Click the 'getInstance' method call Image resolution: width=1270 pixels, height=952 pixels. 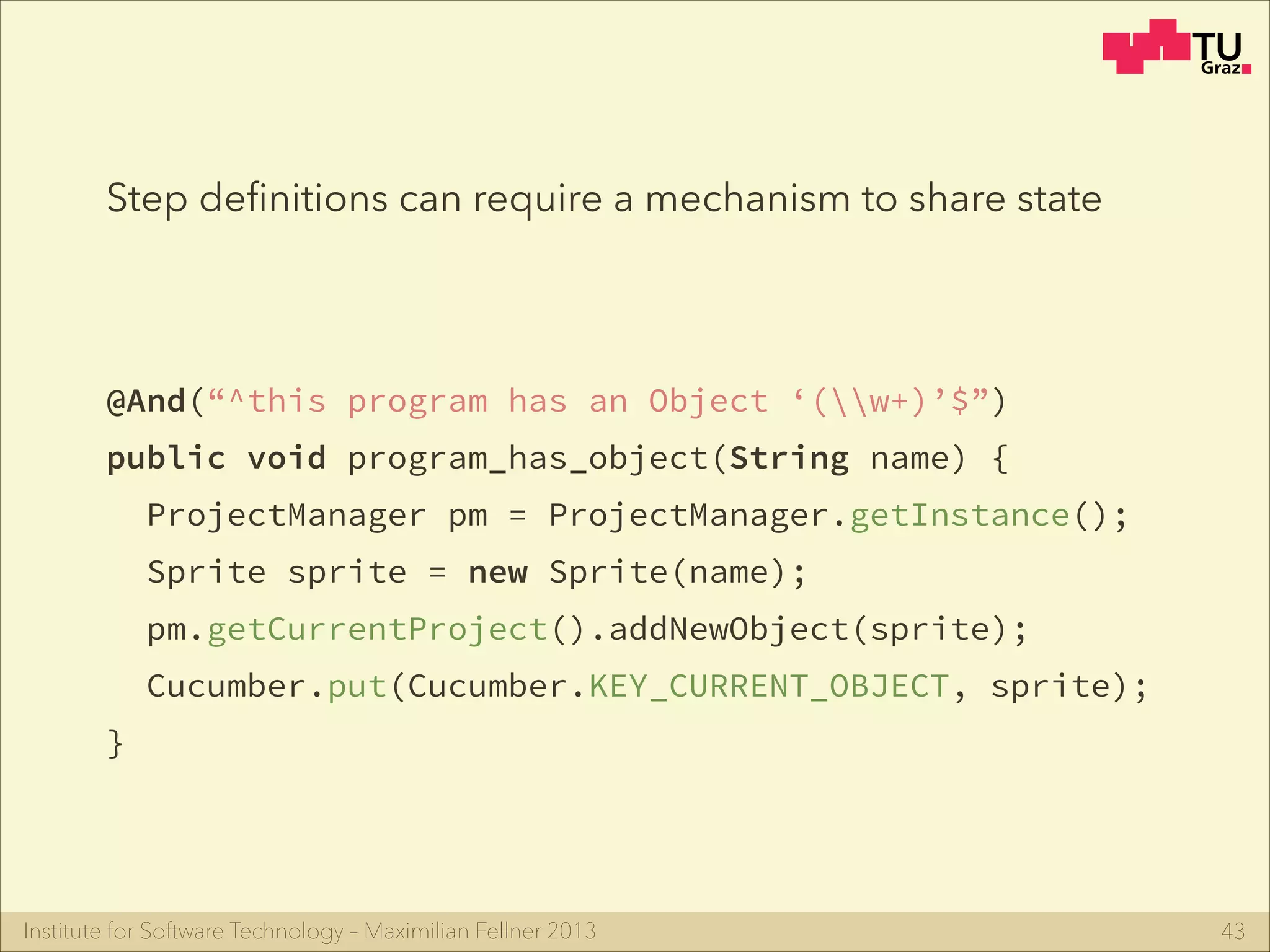(959, 516)
